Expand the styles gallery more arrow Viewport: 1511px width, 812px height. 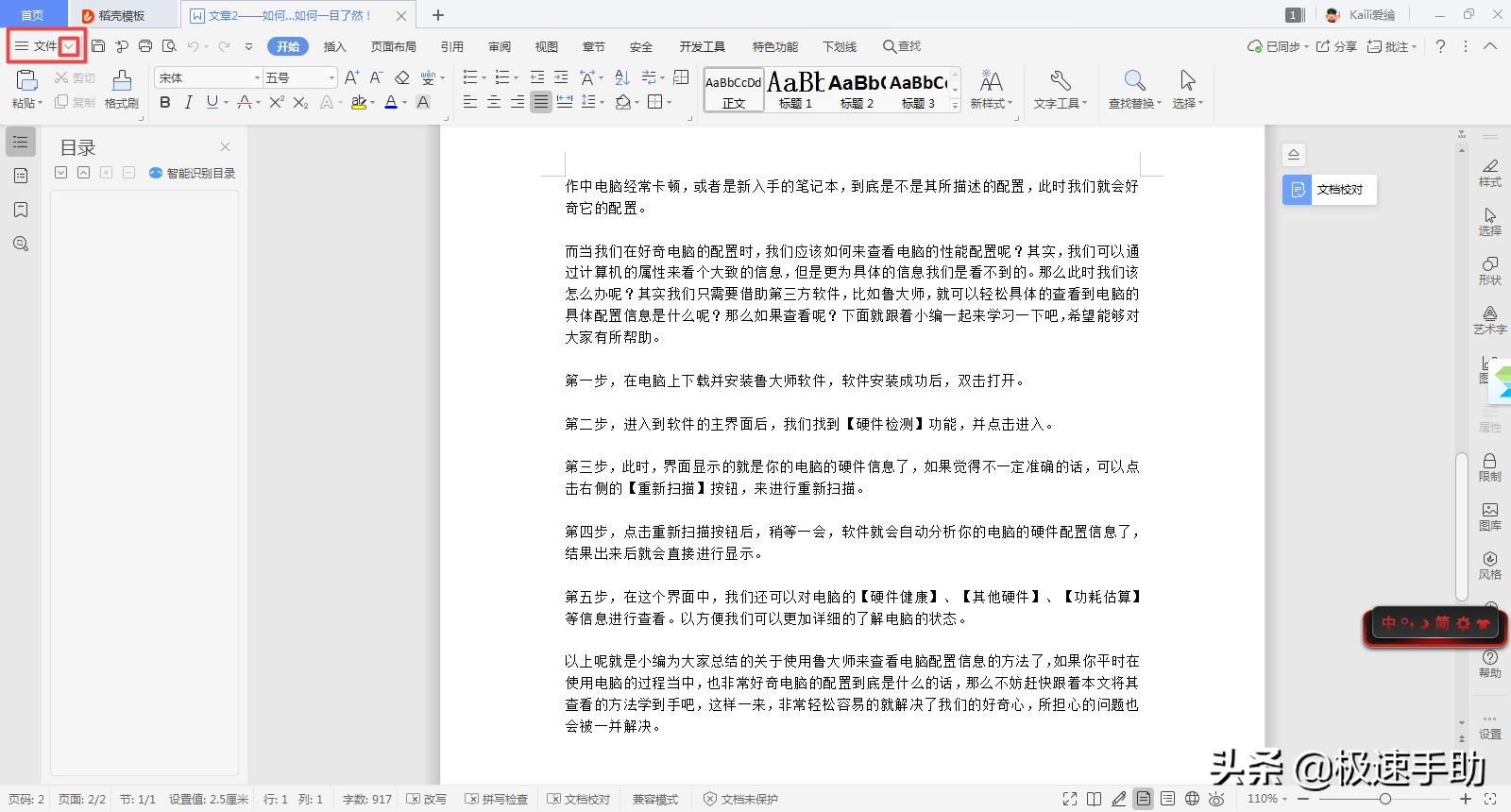coord(955,105)
